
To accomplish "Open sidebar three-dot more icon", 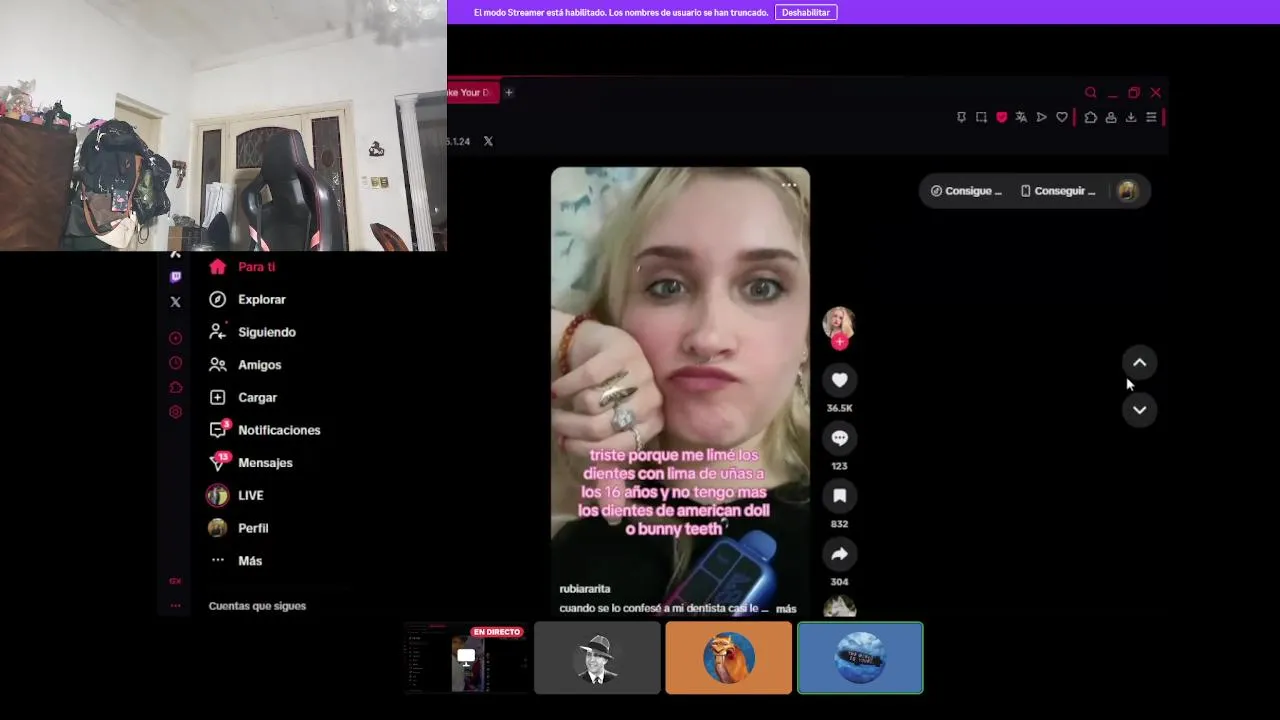I will coord(175,605).
